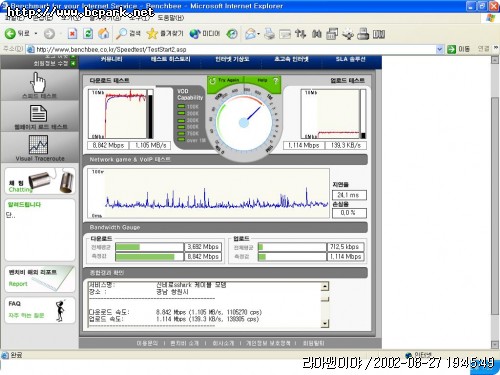Click the 이용문의 footer link
This screenshot has height=375, width=500.
tap(147, 343)
